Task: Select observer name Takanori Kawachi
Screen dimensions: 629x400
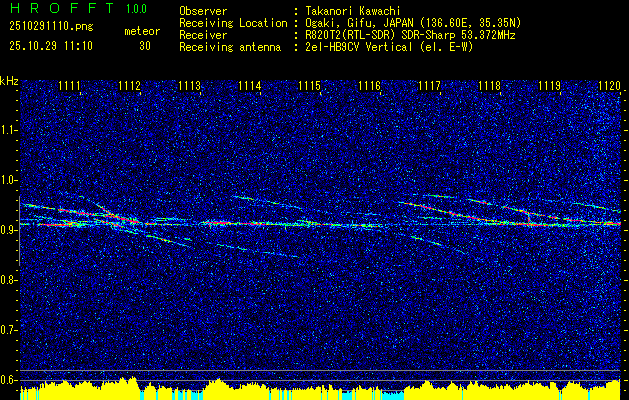Action: [353, 11]
